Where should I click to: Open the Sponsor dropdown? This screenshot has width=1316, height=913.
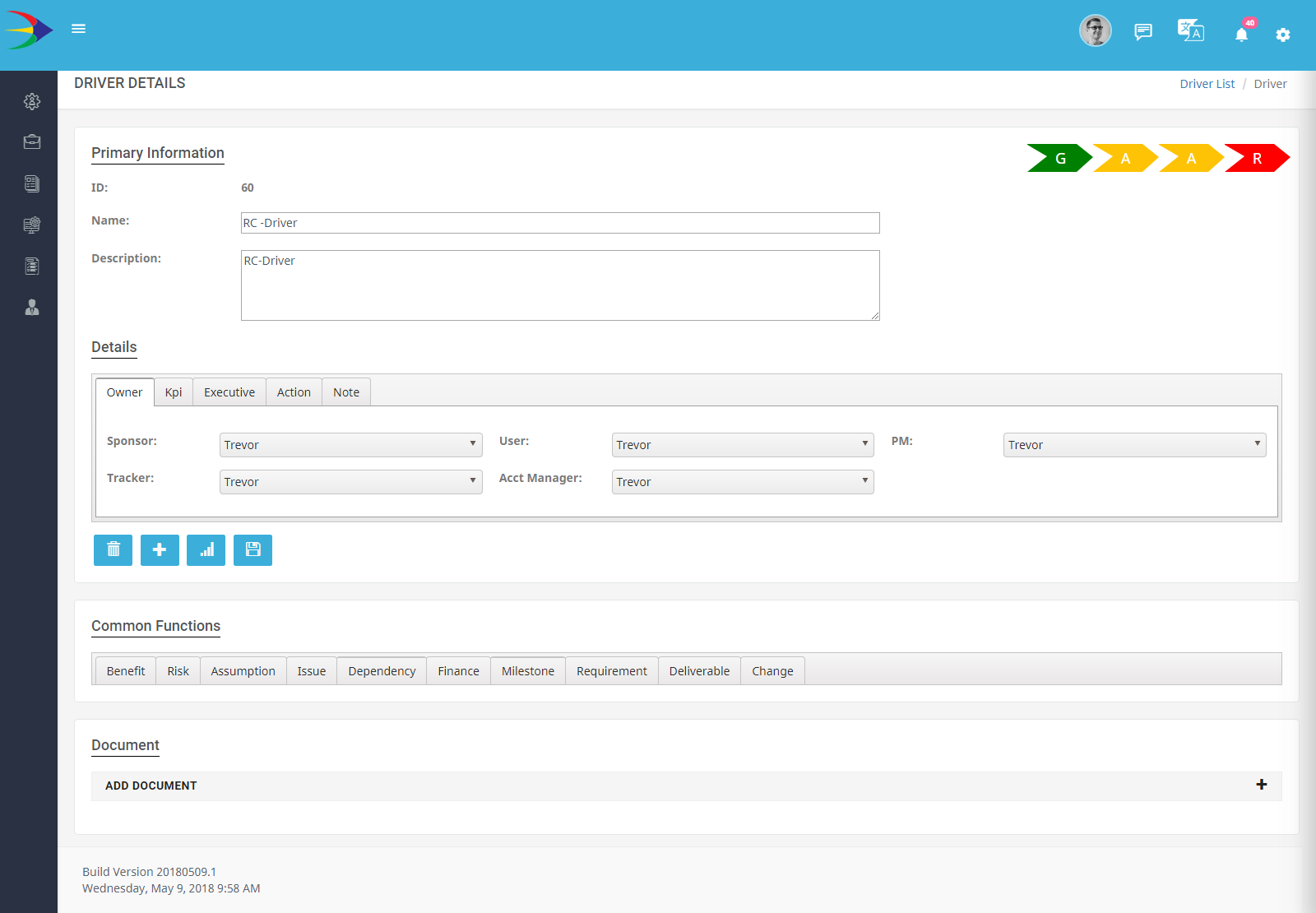[x=350, y=445]
